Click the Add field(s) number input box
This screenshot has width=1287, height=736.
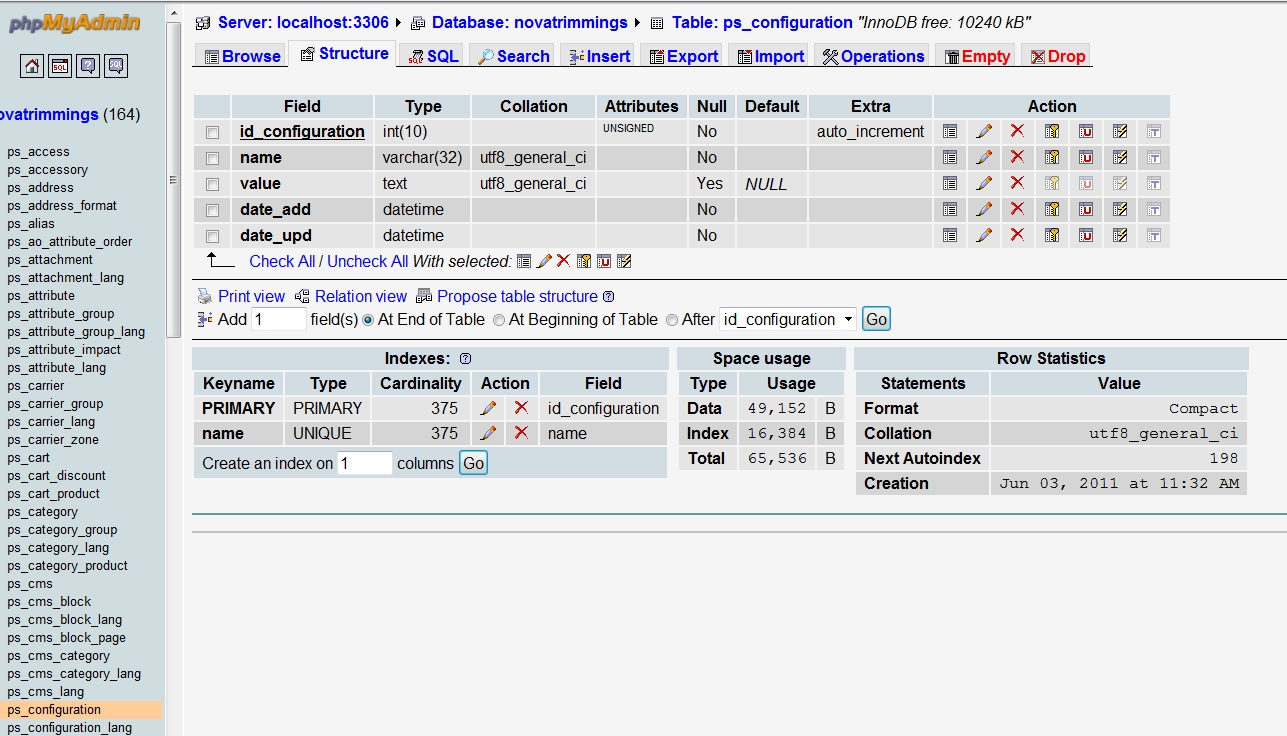pos(278,320)
